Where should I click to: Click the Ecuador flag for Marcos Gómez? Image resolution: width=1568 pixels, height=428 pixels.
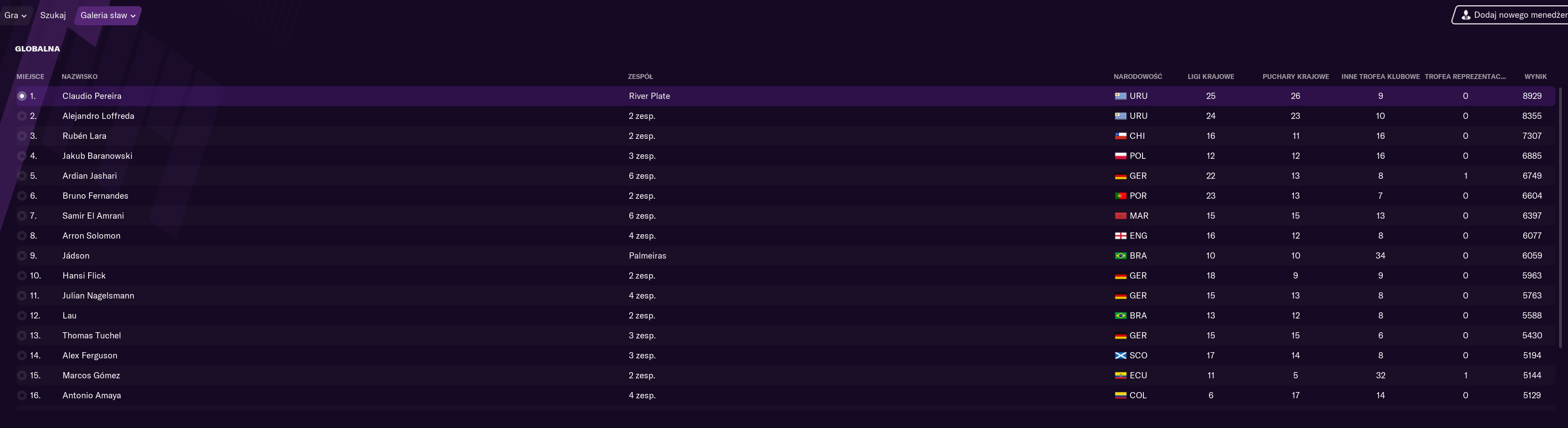pos(1120,376)
